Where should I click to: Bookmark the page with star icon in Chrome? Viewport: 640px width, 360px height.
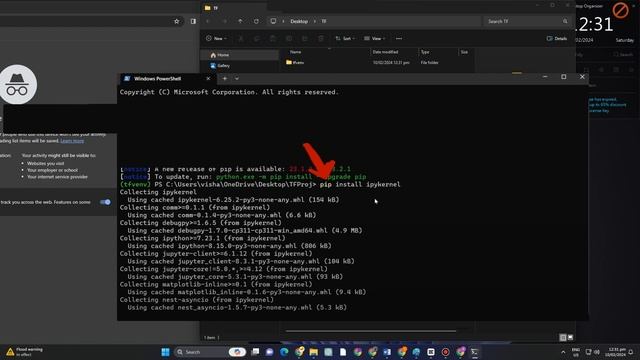[177, 21]
